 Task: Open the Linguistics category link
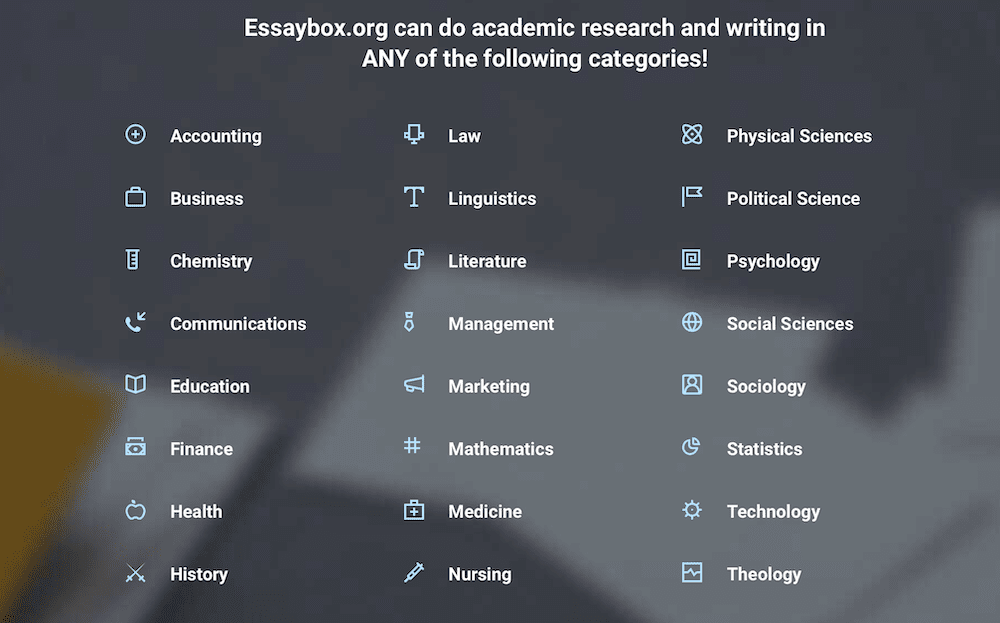coord(492,199)
